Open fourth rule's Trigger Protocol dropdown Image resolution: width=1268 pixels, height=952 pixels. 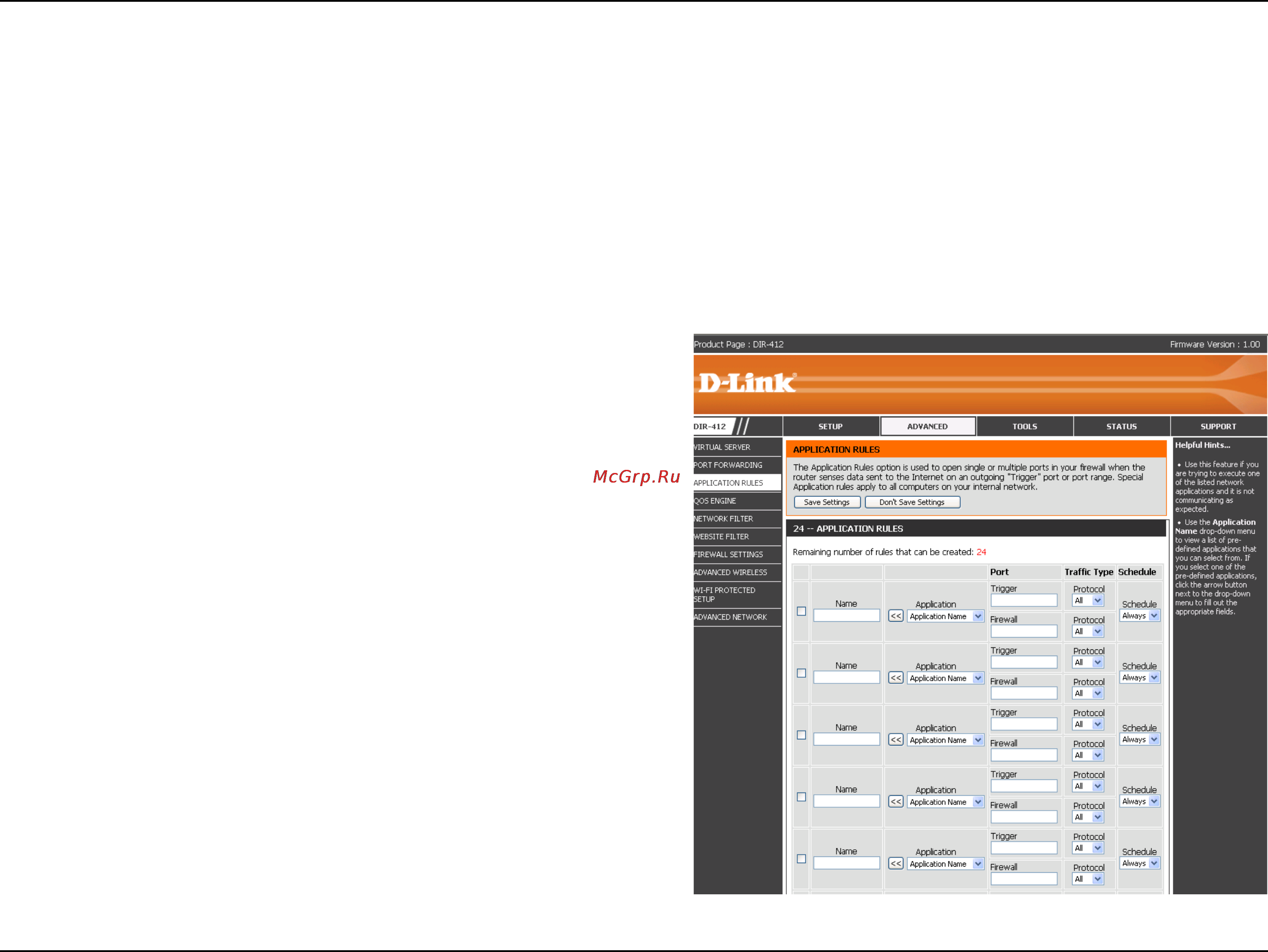(x=1088, y=786)
